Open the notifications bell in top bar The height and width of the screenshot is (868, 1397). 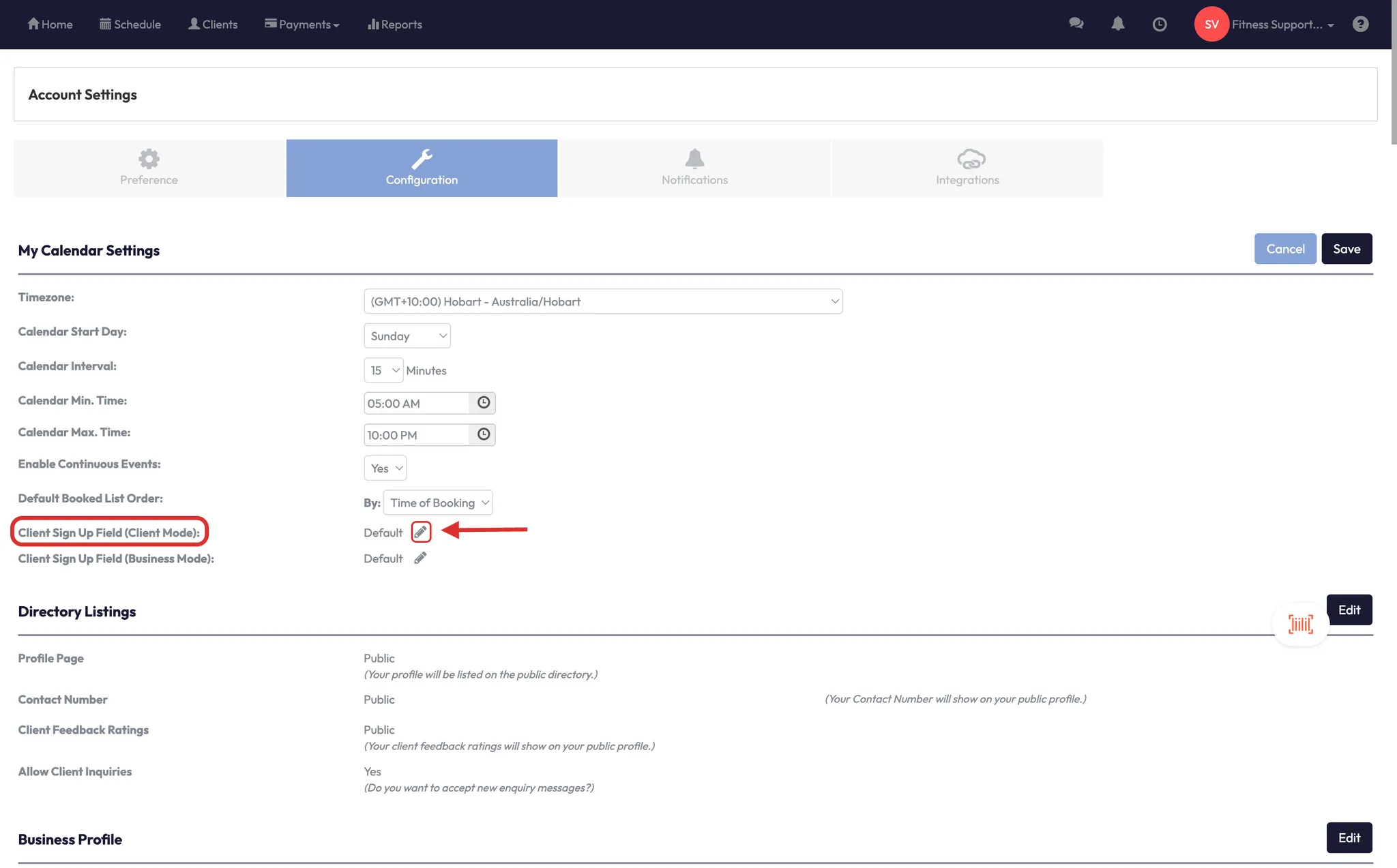pos(1117,24)
